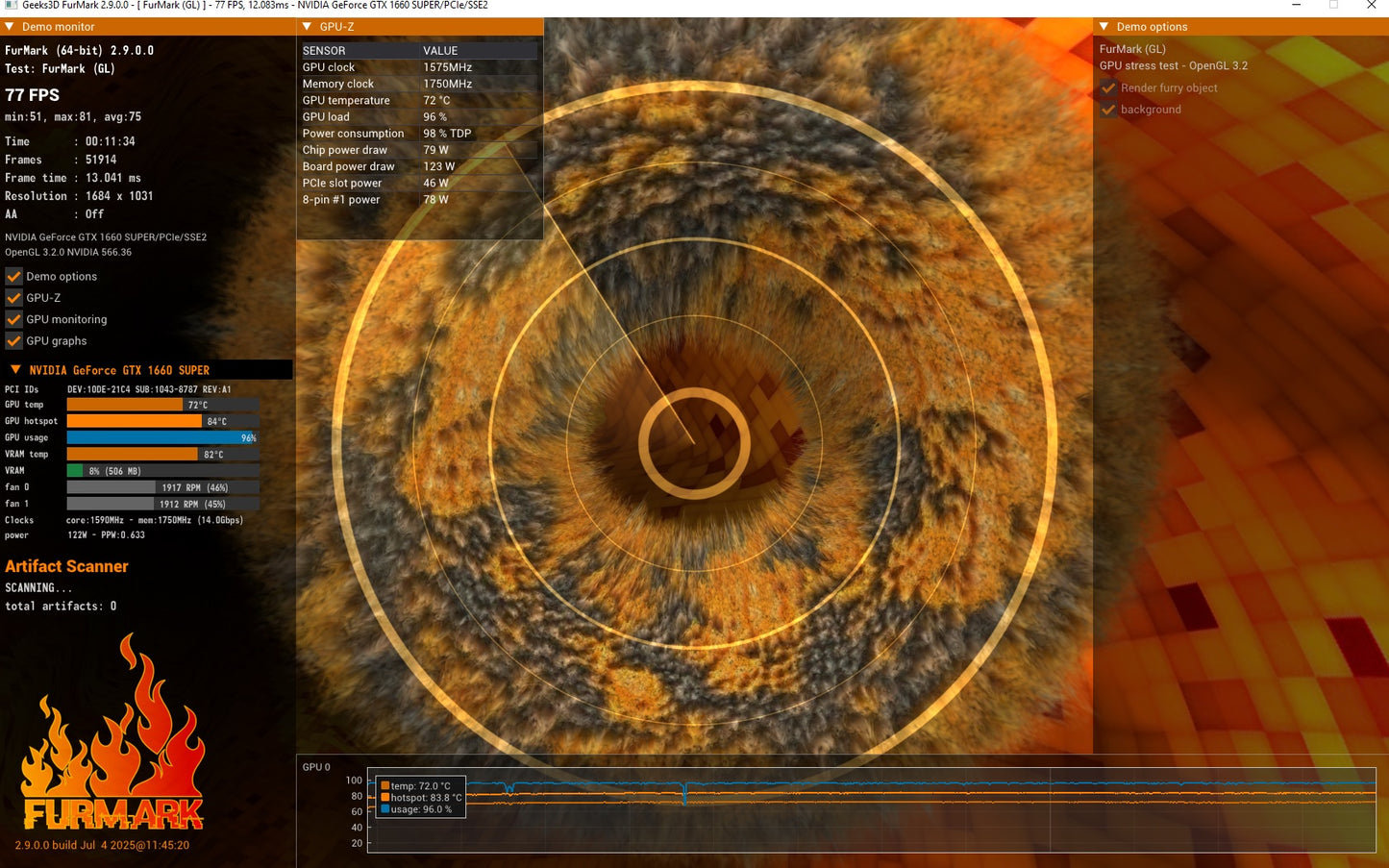Screen dimensions: 1389x868
Task: Click the blue GPU usage bar at 96%
Action: (x=162, y=437)
